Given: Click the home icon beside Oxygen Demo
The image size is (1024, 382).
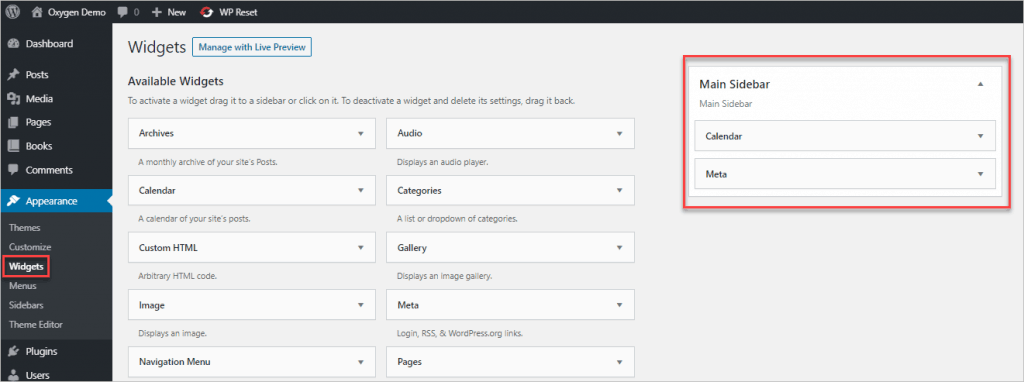Looking at the screenshot, I should [x=37, y=12].
